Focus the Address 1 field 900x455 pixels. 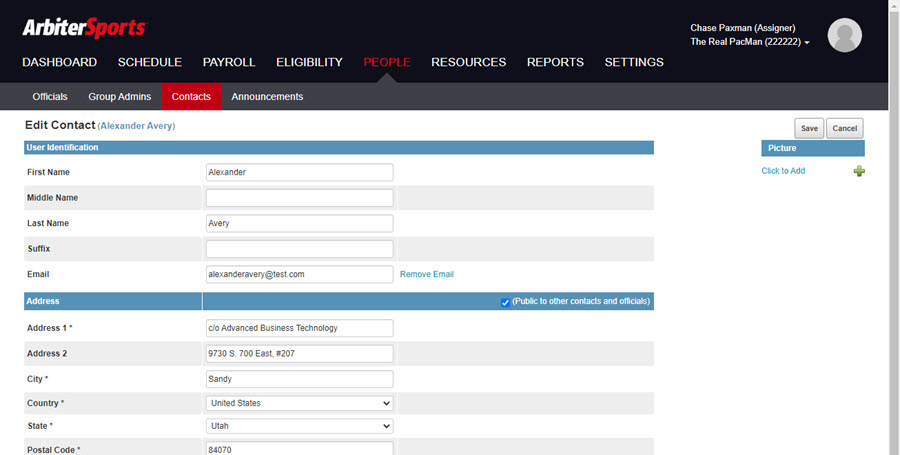point(300,328)
